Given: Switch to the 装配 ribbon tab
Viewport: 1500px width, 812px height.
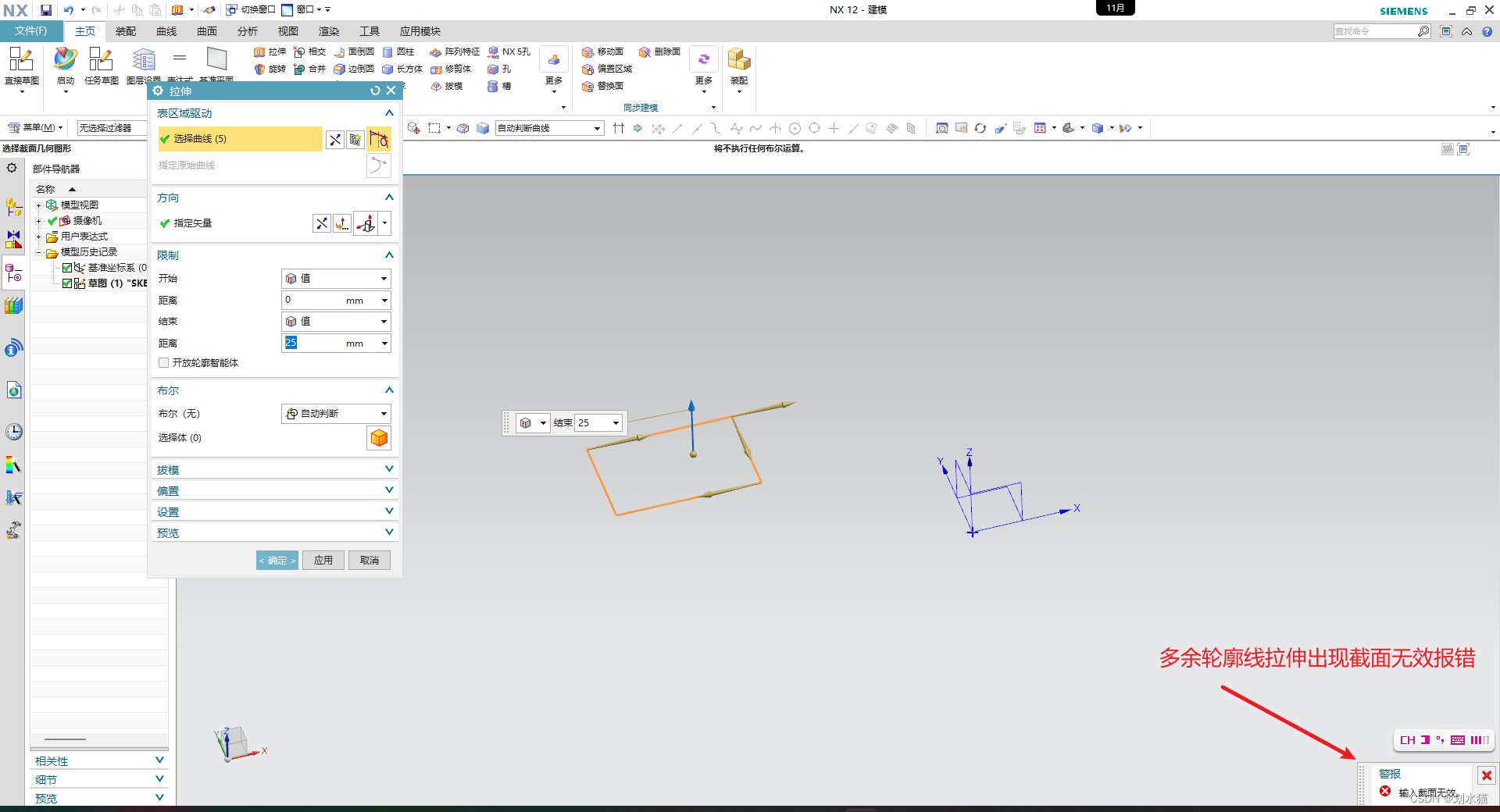Looking at the screenshot, I should click(x=126, y=31).
